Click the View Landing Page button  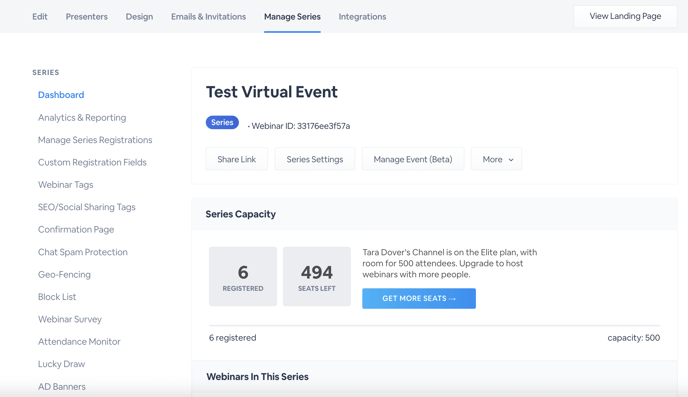tap(625, 16)
